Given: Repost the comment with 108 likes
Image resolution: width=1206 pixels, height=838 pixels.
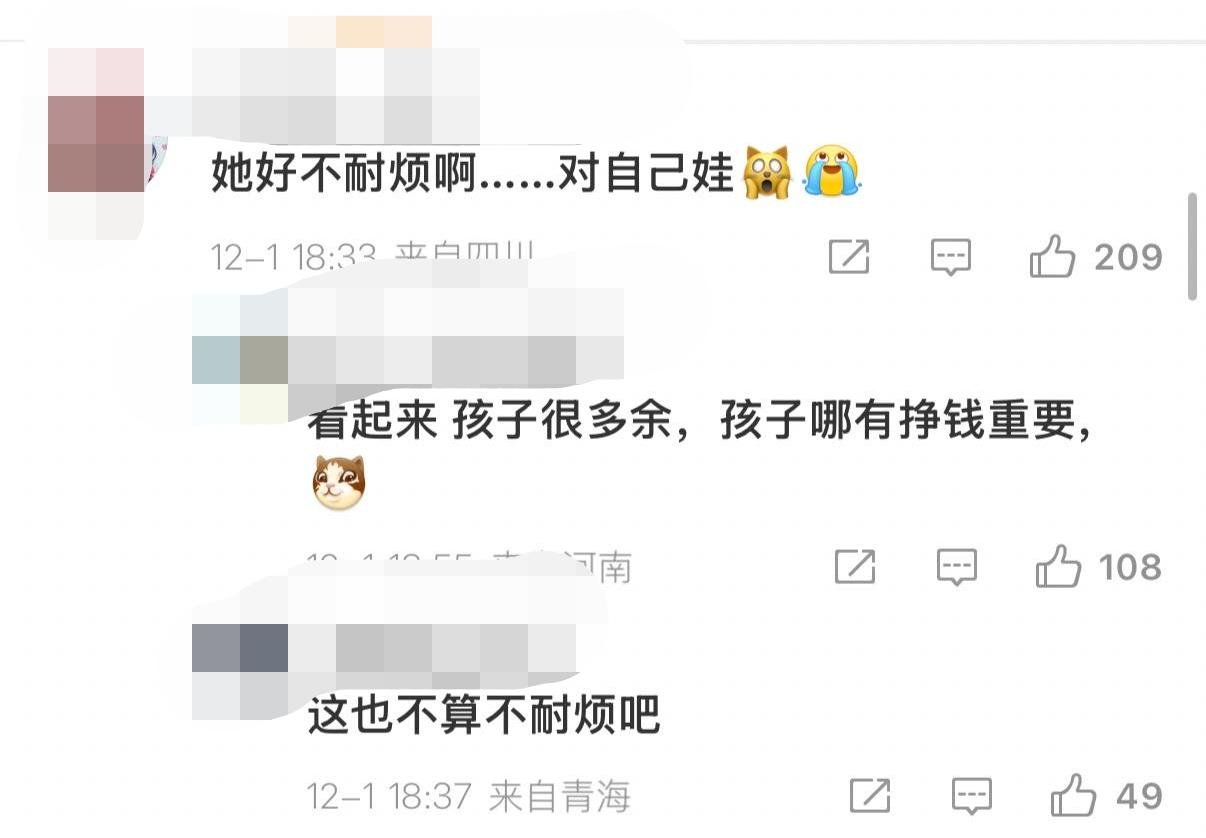Looking at the screenshot, I should pos(855,568).
